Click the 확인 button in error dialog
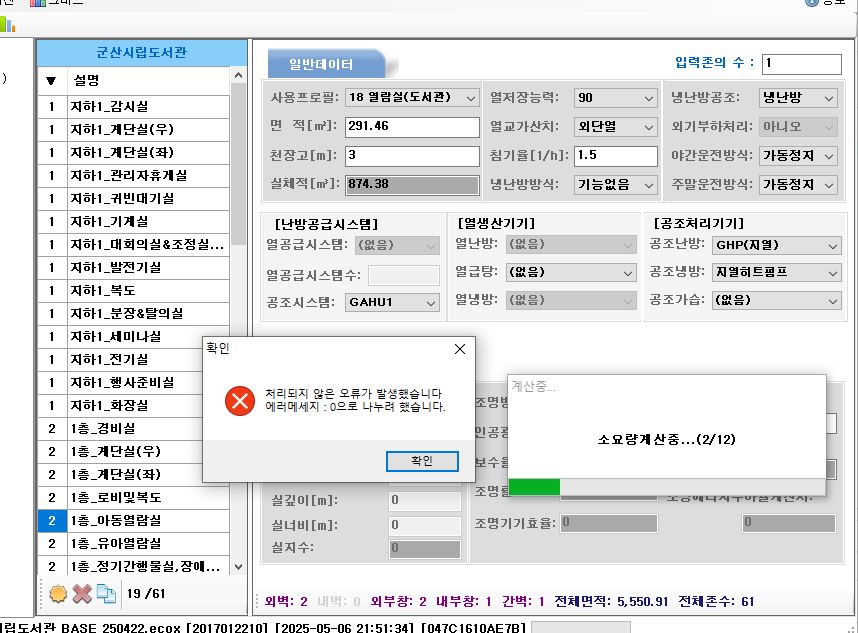Screen dimensions: 858x633 (421, 461)
